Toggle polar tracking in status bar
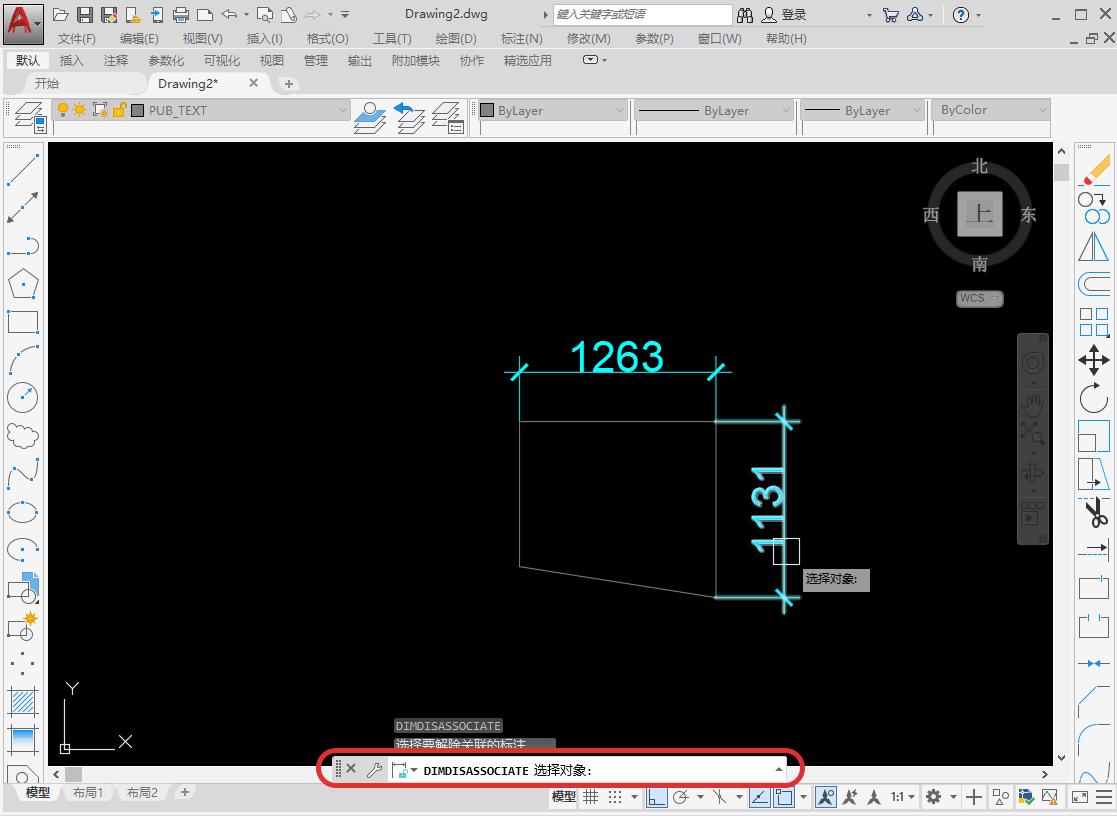The height and width of the screenshot is (816, 1117). pos(681,797)
